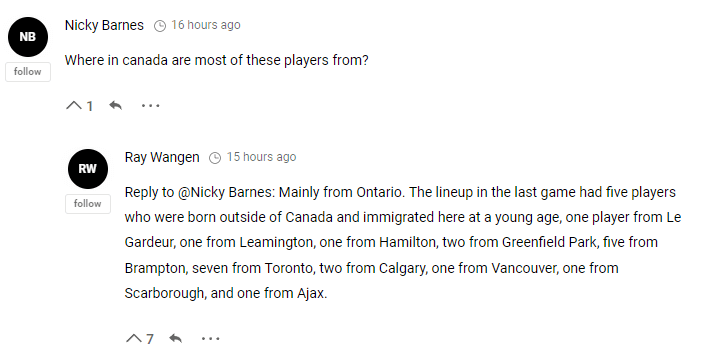Open more options on Ray Wangen's reply
This screenshot has width=707, height=361.
pos(211,338)
